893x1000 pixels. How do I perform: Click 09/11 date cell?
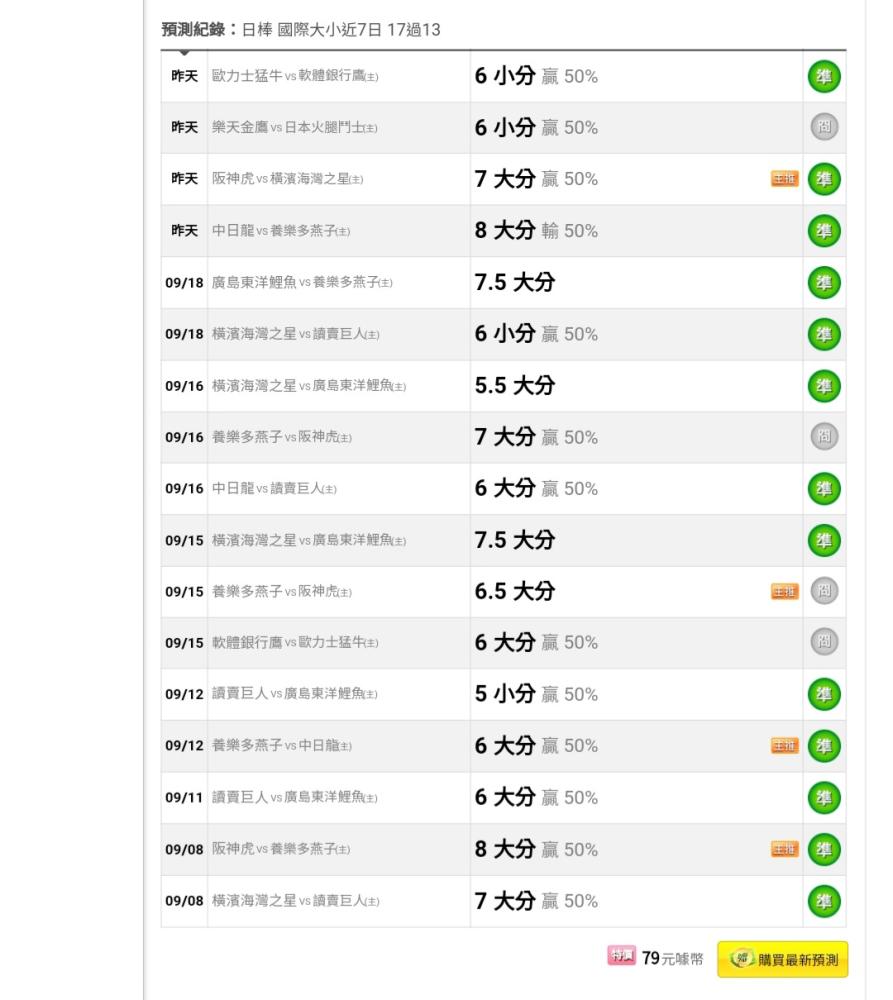click(x=184, y=798)
